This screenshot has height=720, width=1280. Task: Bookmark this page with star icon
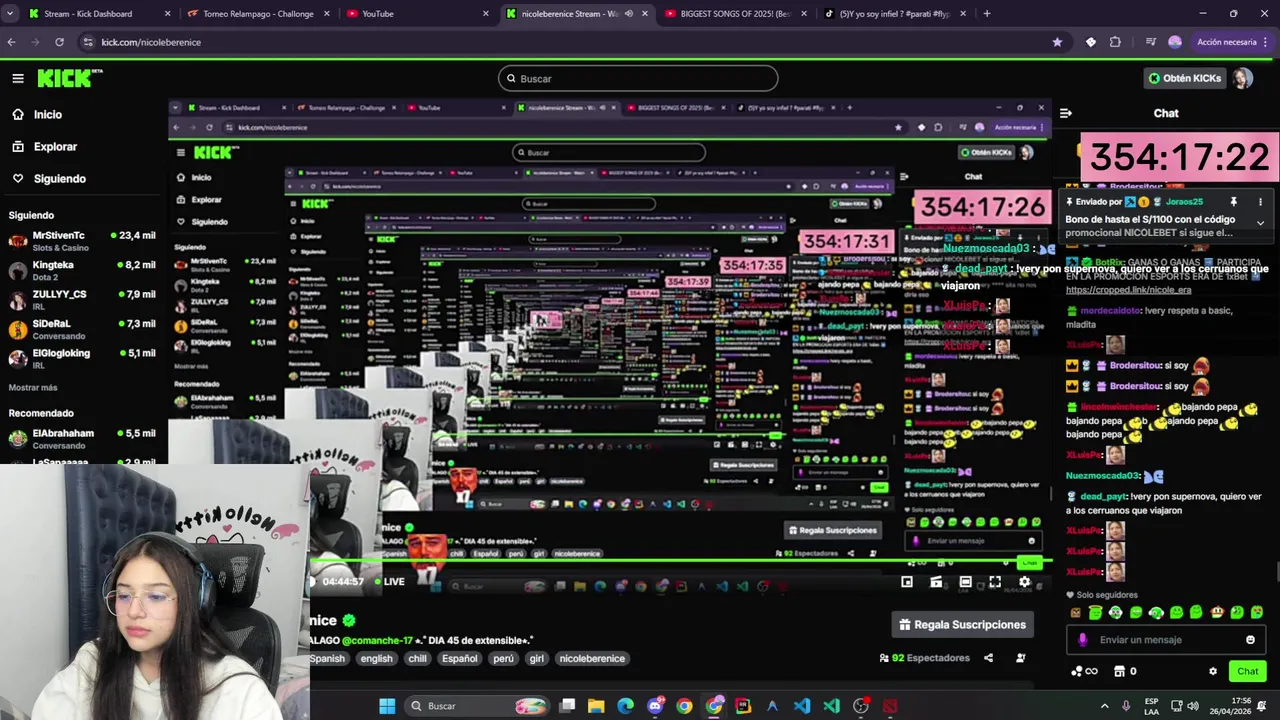tap(1057, 42)
